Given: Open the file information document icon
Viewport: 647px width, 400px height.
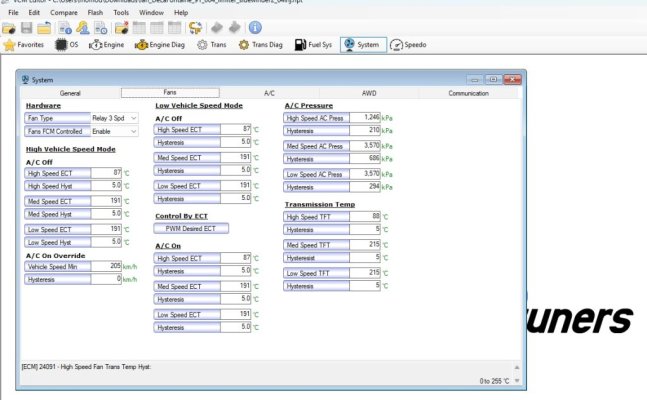Looking at the screenshot, I should [x=65, y=28].
